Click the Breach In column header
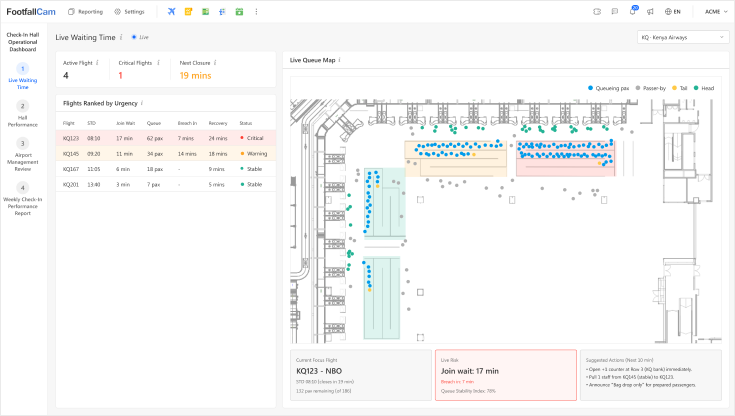The image size is (735, 416). point(187,123)
